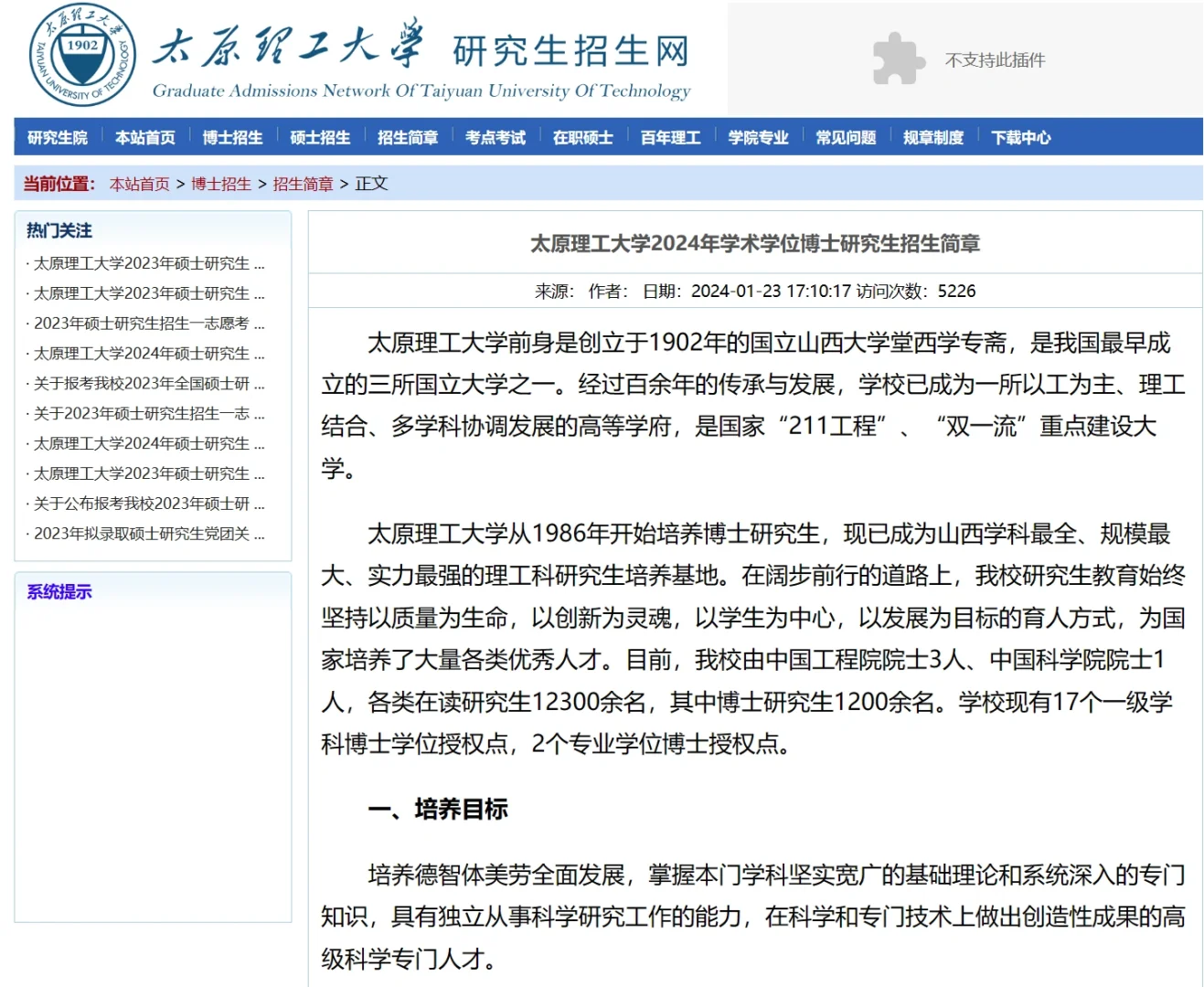Image resolution: width=1204 pixels, height=987 pixels.
Task: Select 在职硕士 in the navigation bar
Action: [x=583, y=137]
